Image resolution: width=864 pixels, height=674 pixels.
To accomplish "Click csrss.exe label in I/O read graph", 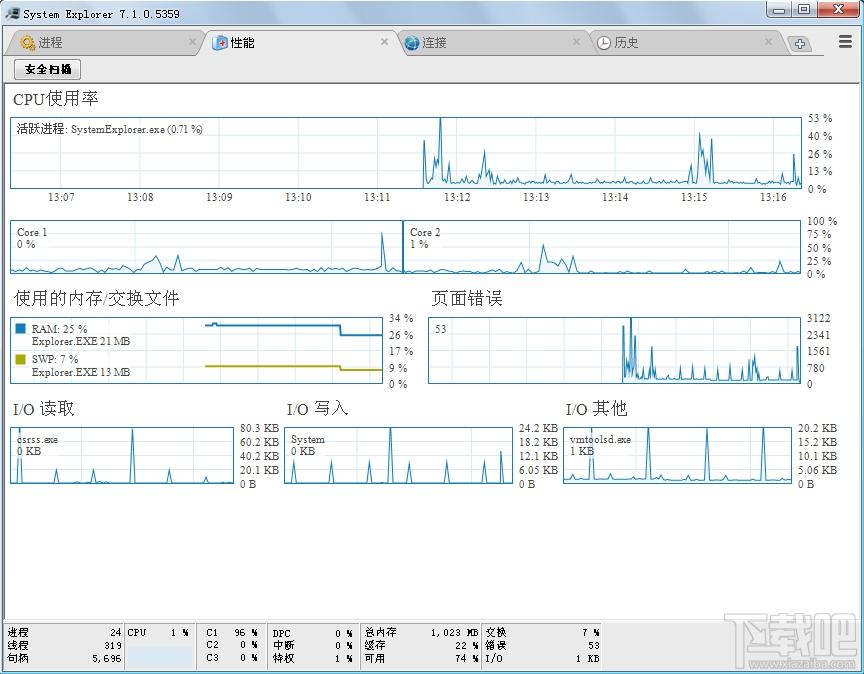I will tap(37, 439).
